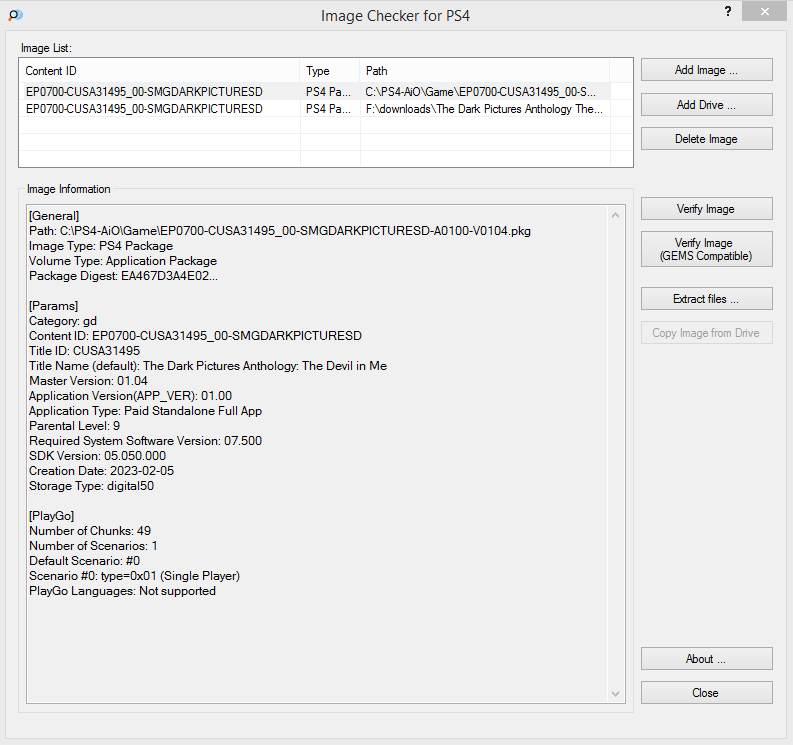Click 'Required System Software Version: 07.500'
793x745 pixels.
[146, 441]
